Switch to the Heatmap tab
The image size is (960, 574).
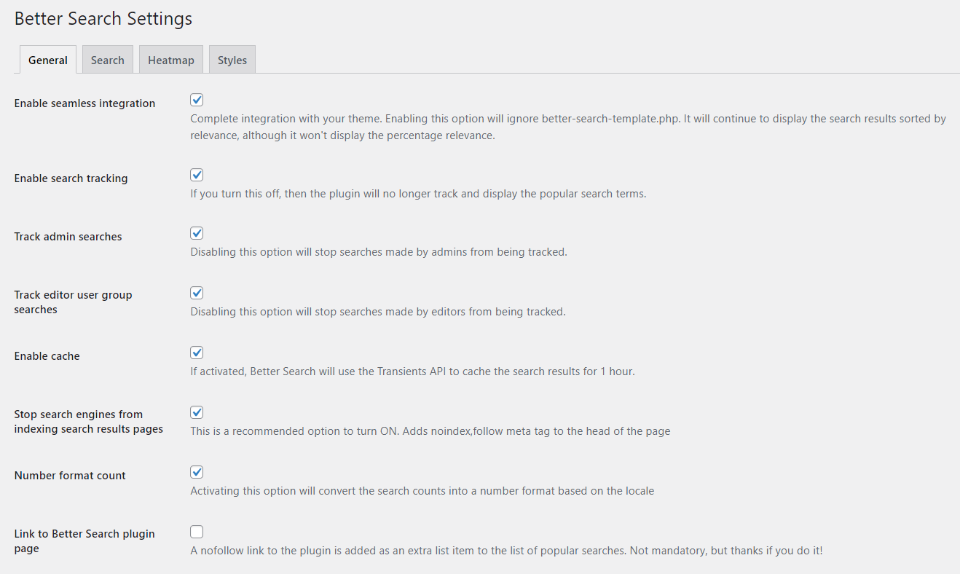coord(171,60)
